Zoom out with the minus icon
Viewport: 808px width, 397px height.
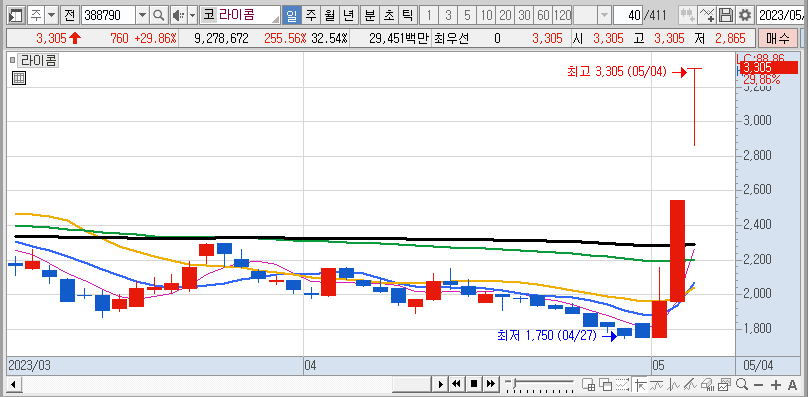(759, 385)
